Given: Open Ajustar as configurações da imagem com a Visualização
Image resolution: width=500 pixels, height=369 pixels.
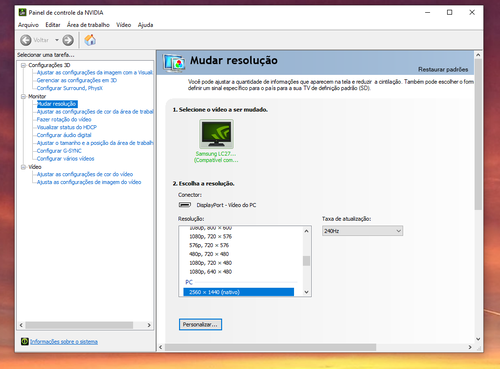Looking at the screenshot, I should [95, 73].
